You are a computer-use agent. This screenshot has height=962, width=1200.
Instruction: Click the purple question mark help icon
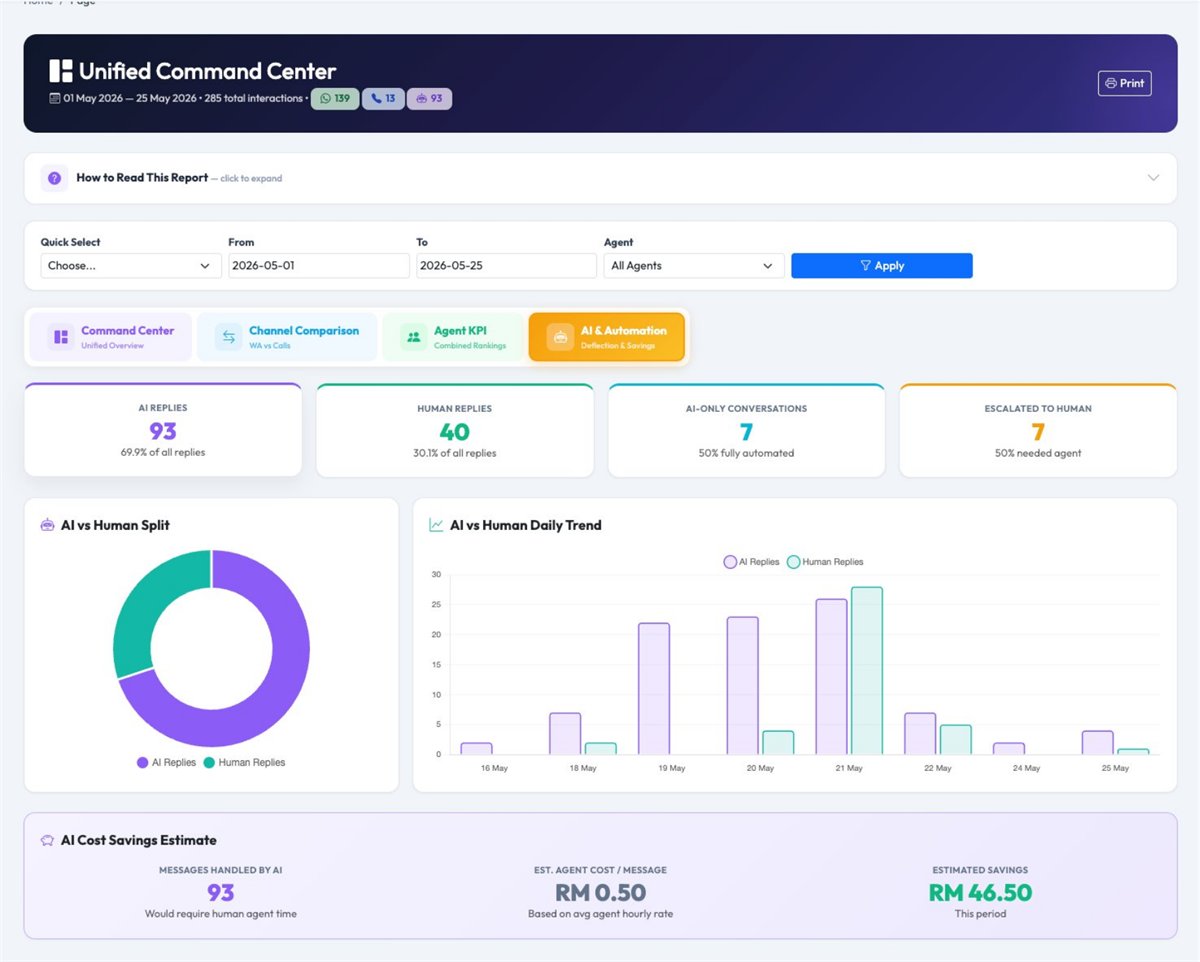coord(55,178)
